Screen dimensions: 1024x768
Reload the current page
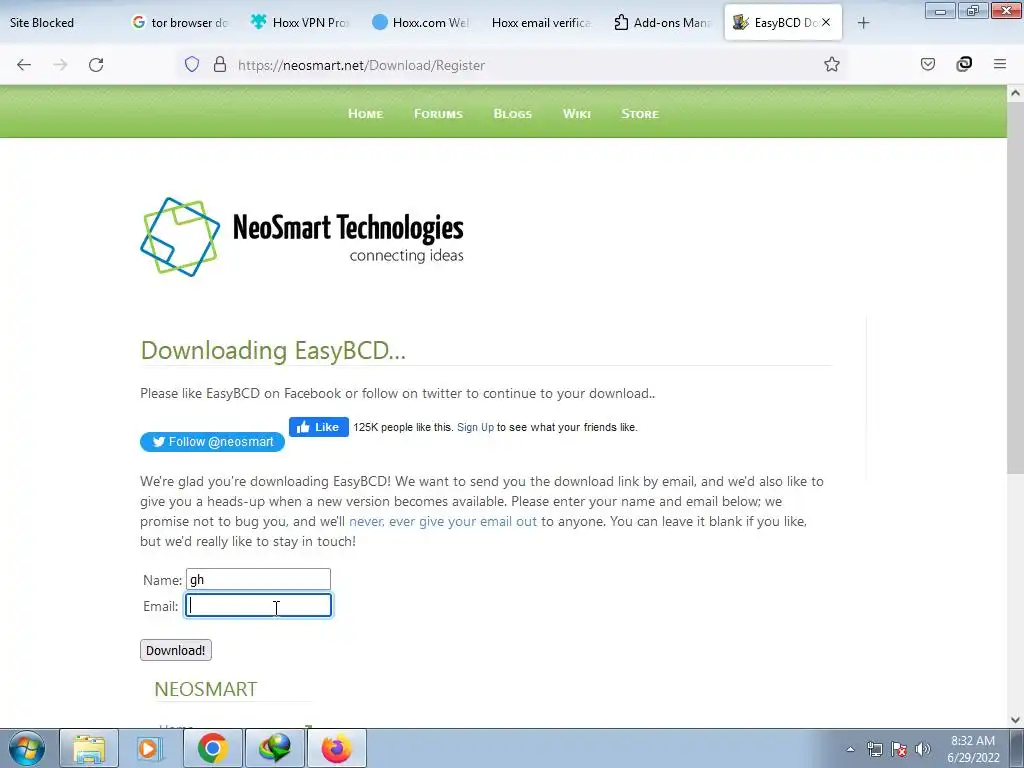[x=96, y=65]
